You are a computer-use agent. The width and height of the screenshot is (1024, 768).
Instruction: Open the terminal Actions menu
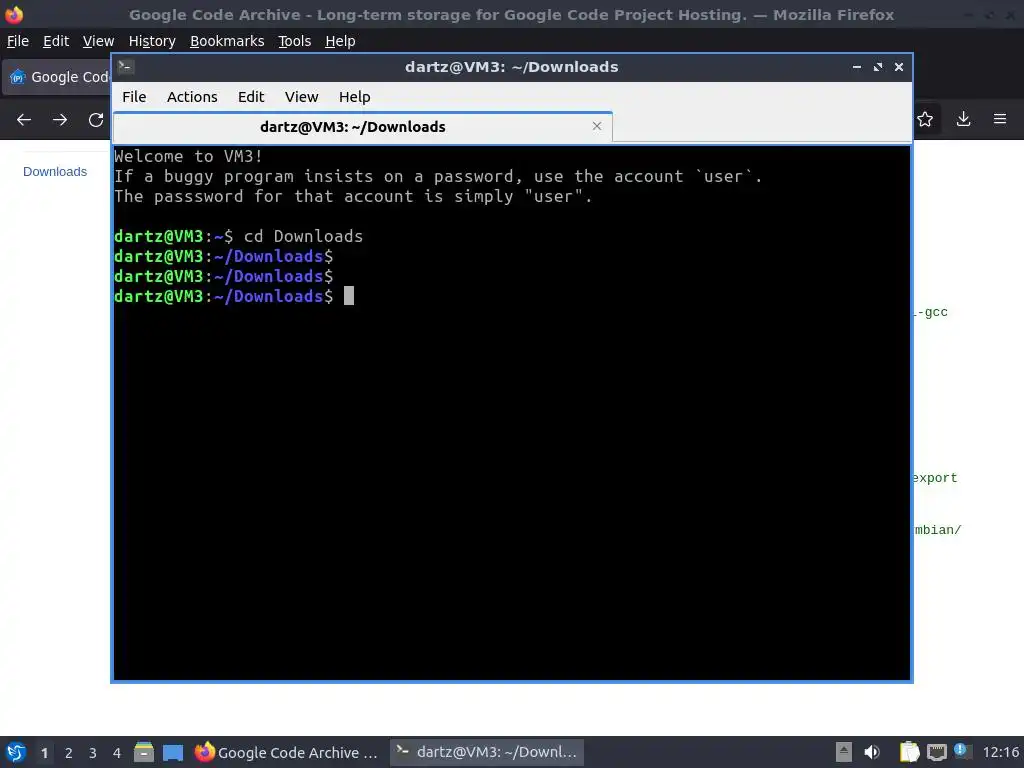(x=192, y=97)
